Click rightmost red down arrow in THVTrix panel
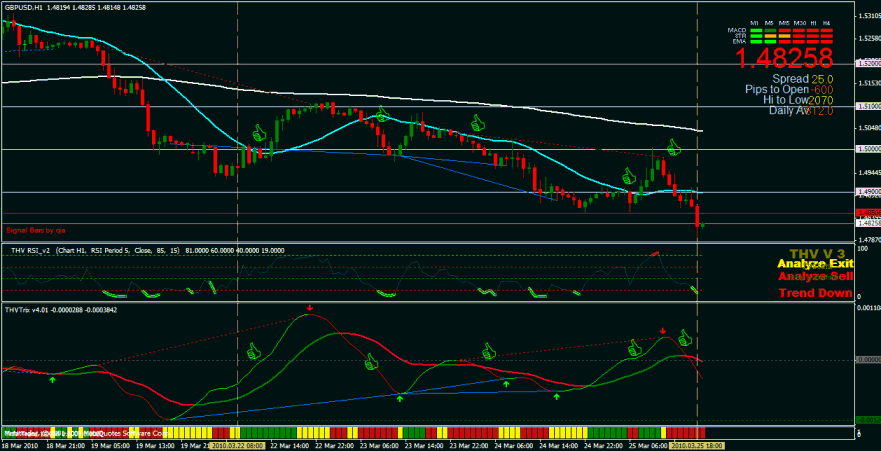 (x=662, y=330)
